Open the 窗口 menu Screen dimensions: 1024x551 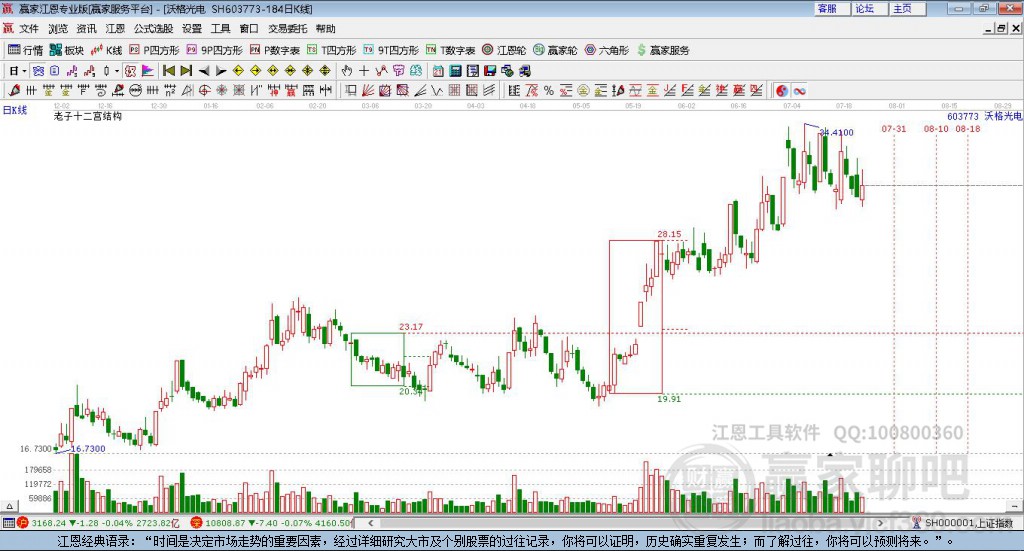point(249,29)
